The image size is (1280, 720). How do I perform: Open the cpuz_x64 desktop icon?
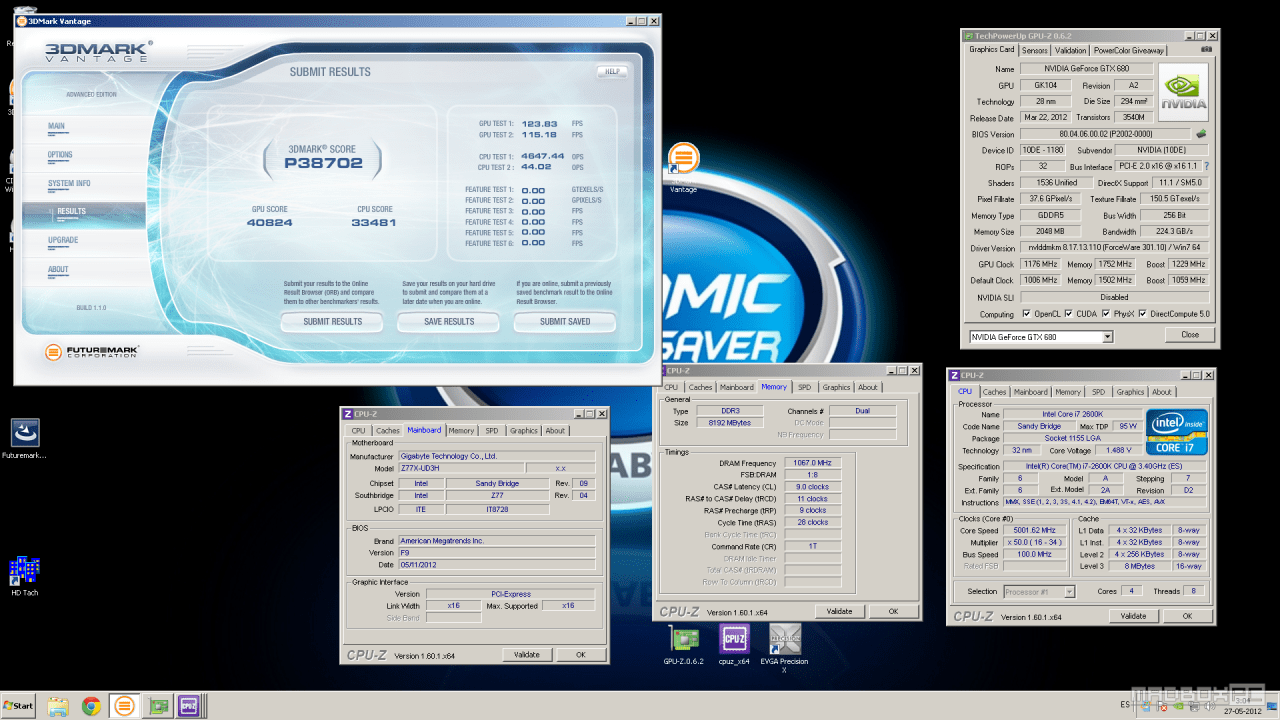(734, 645)
